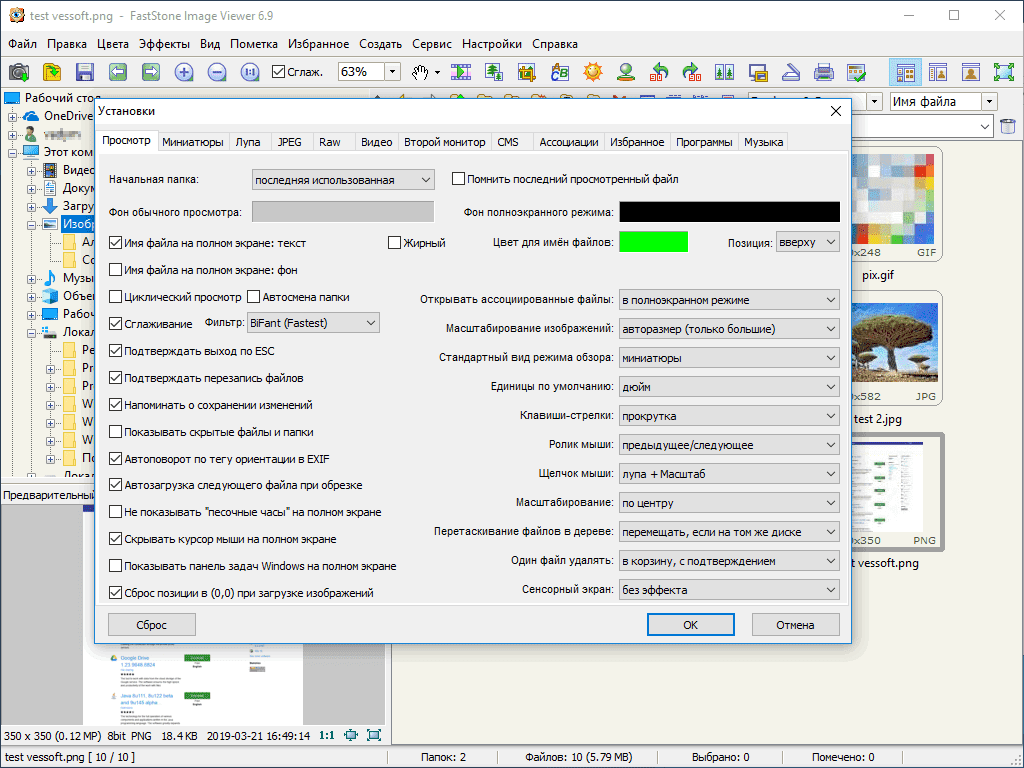Uncheck 'Подтверждать выход по ESC'
This screenshot has height=768, width=1024.
tap(115, 351)
